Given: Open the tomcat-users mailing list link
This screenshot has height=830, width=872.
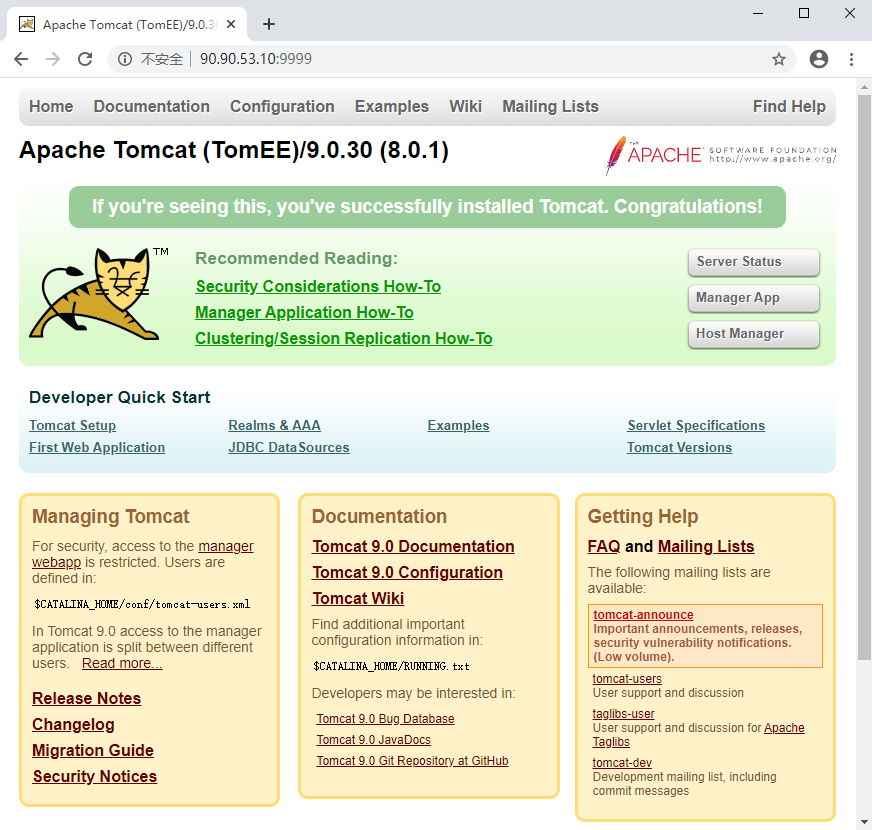Looking at the screenshot, I should click(x=627, y=679).
